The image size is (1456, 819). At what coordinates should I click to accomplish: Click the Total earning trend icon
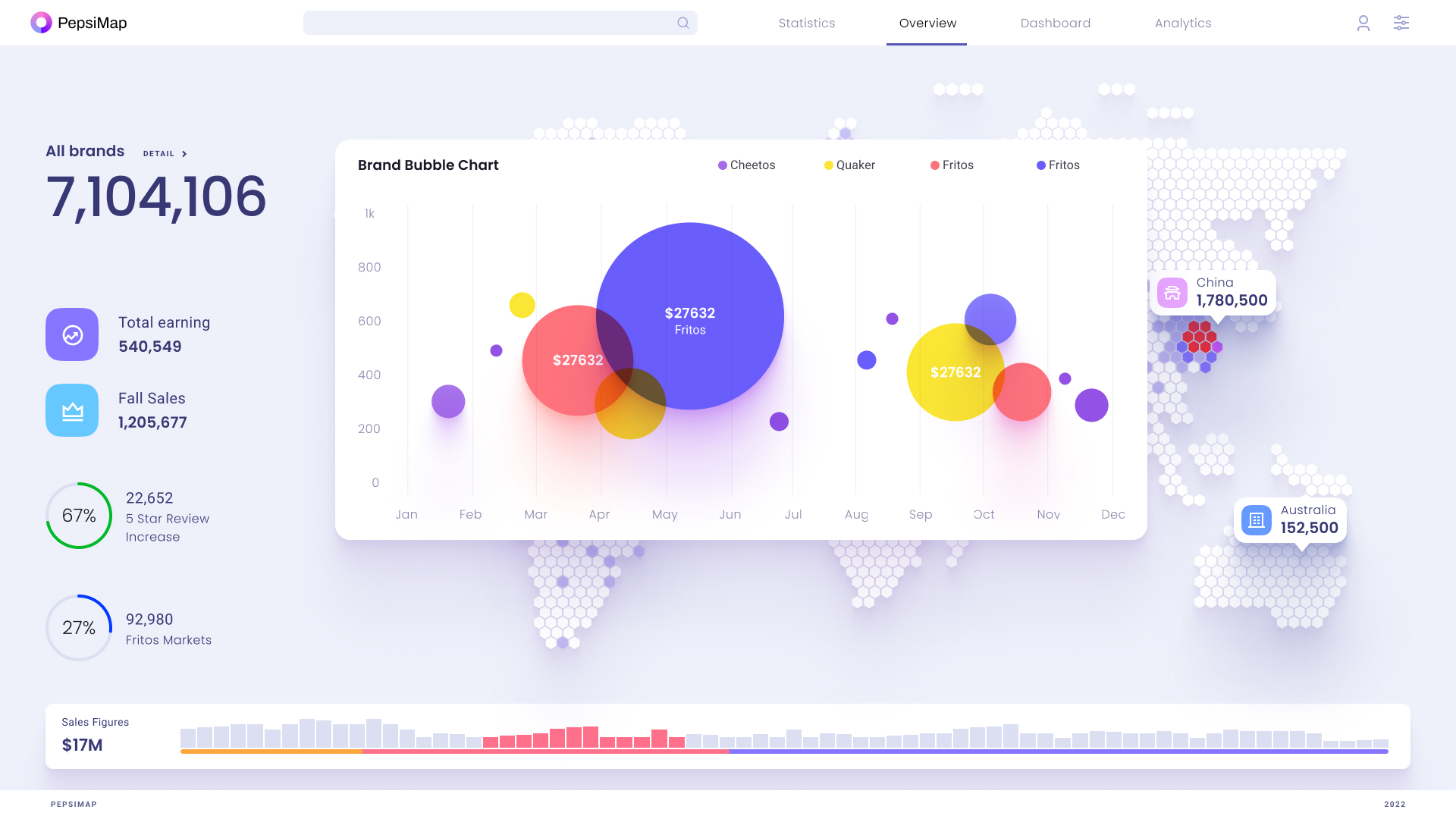(x=72, y=334)
